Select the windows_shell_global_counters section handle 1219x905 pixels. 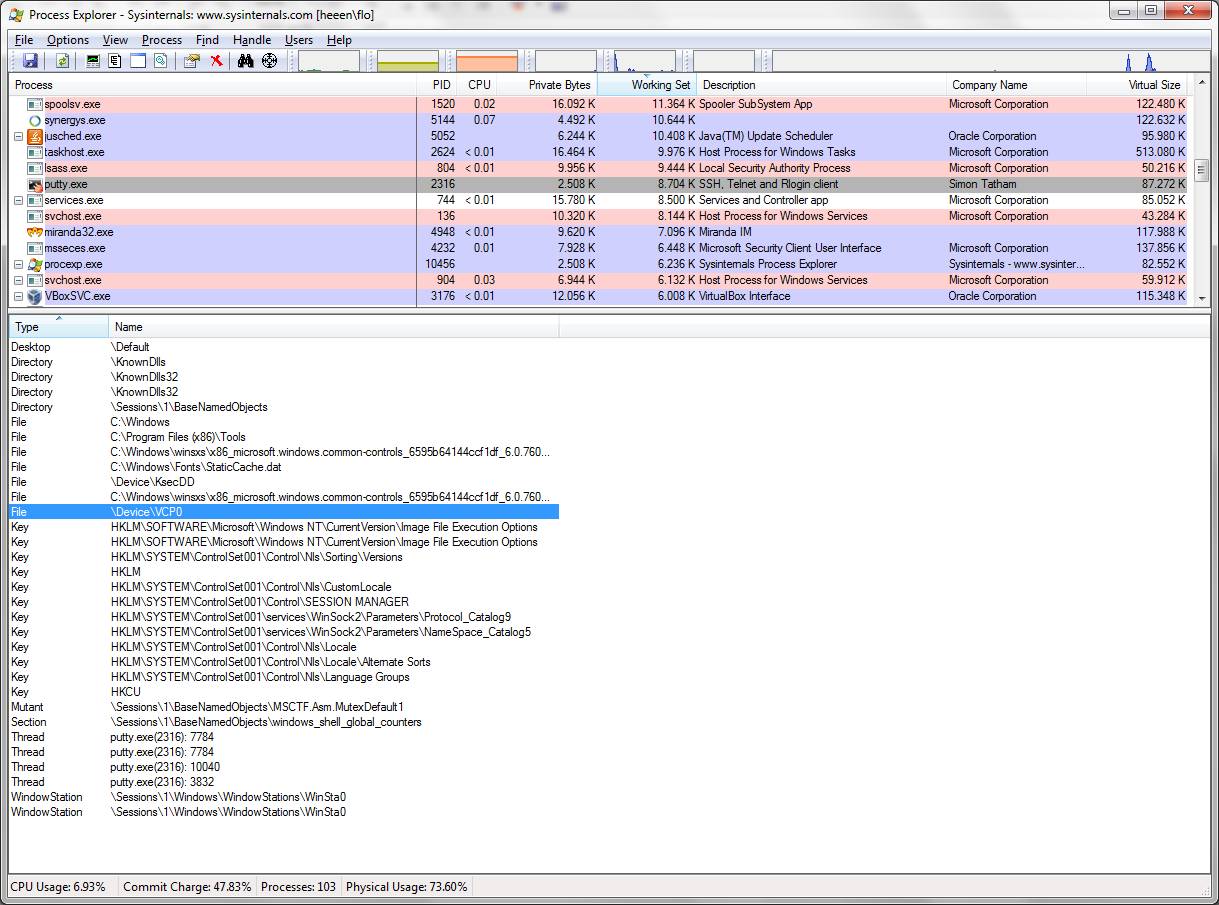coord(284,722)
